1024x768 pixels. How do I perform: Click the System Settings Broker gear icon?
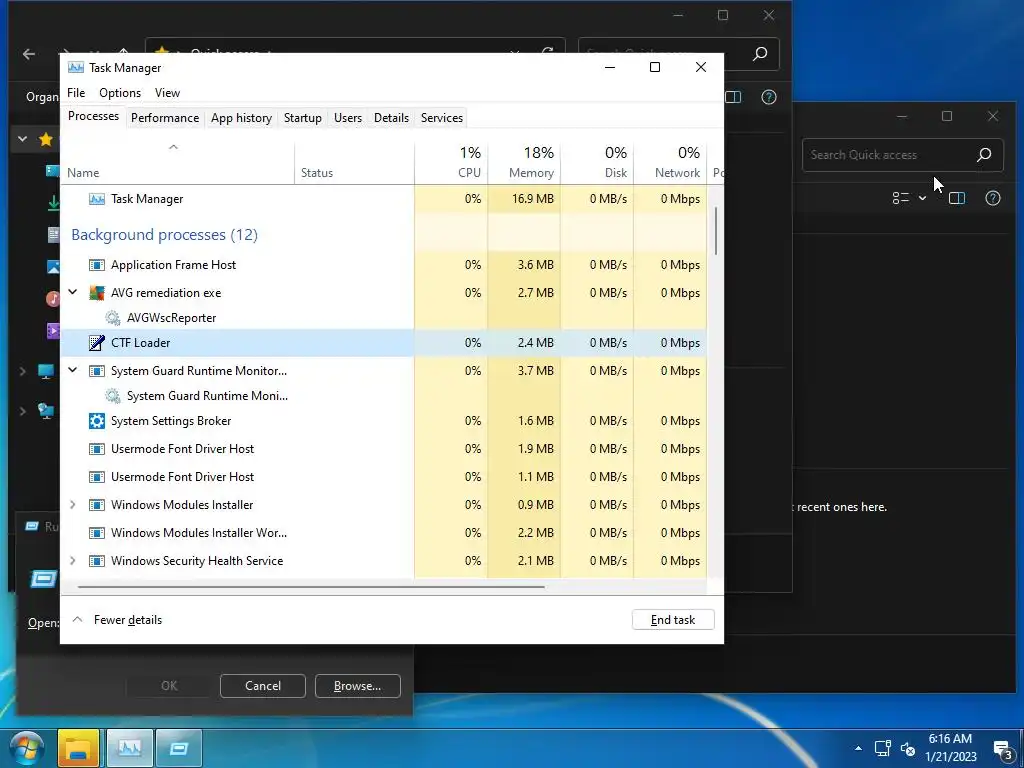(x=97, y=421)
